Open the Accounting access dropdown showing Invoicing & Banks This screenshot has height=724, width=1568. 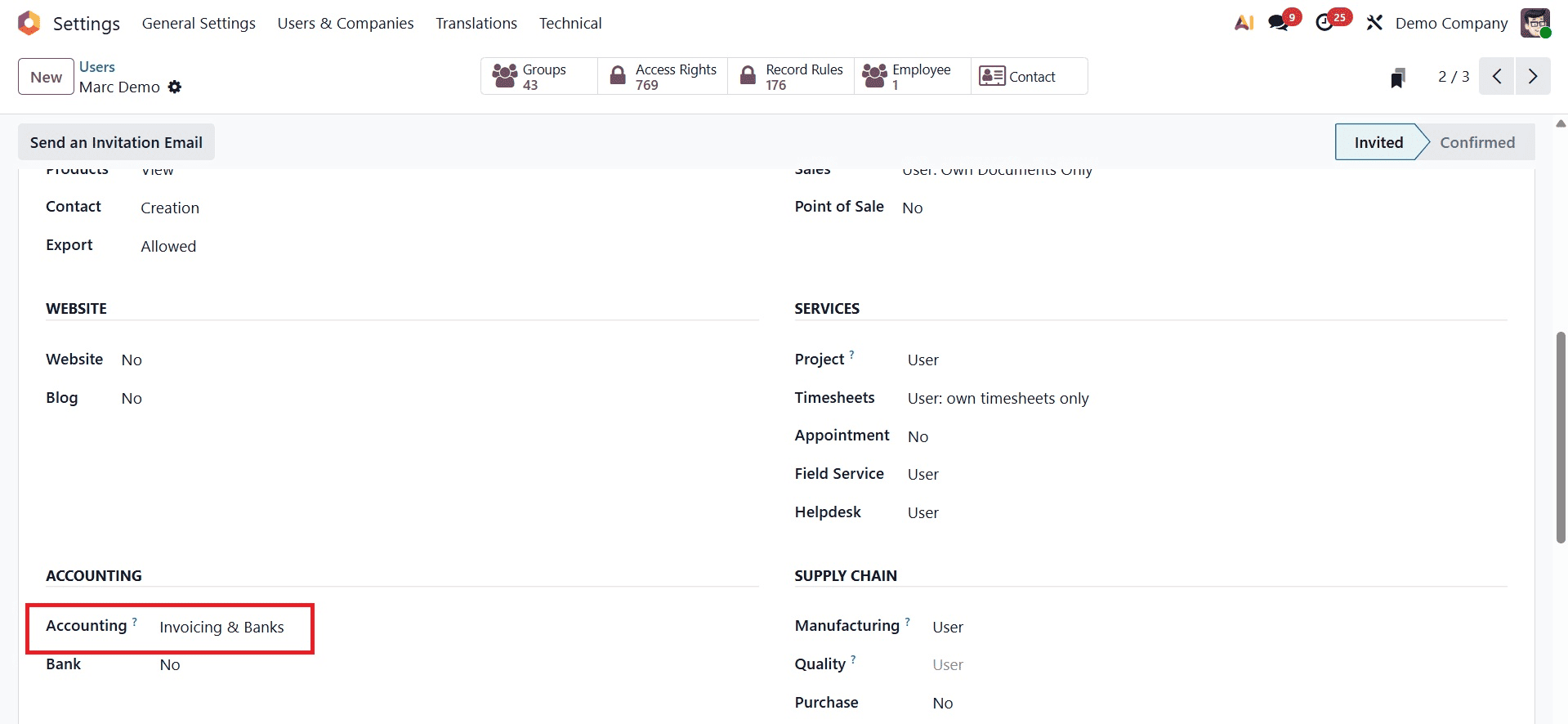pyautogui.click(x=221, y=628)
